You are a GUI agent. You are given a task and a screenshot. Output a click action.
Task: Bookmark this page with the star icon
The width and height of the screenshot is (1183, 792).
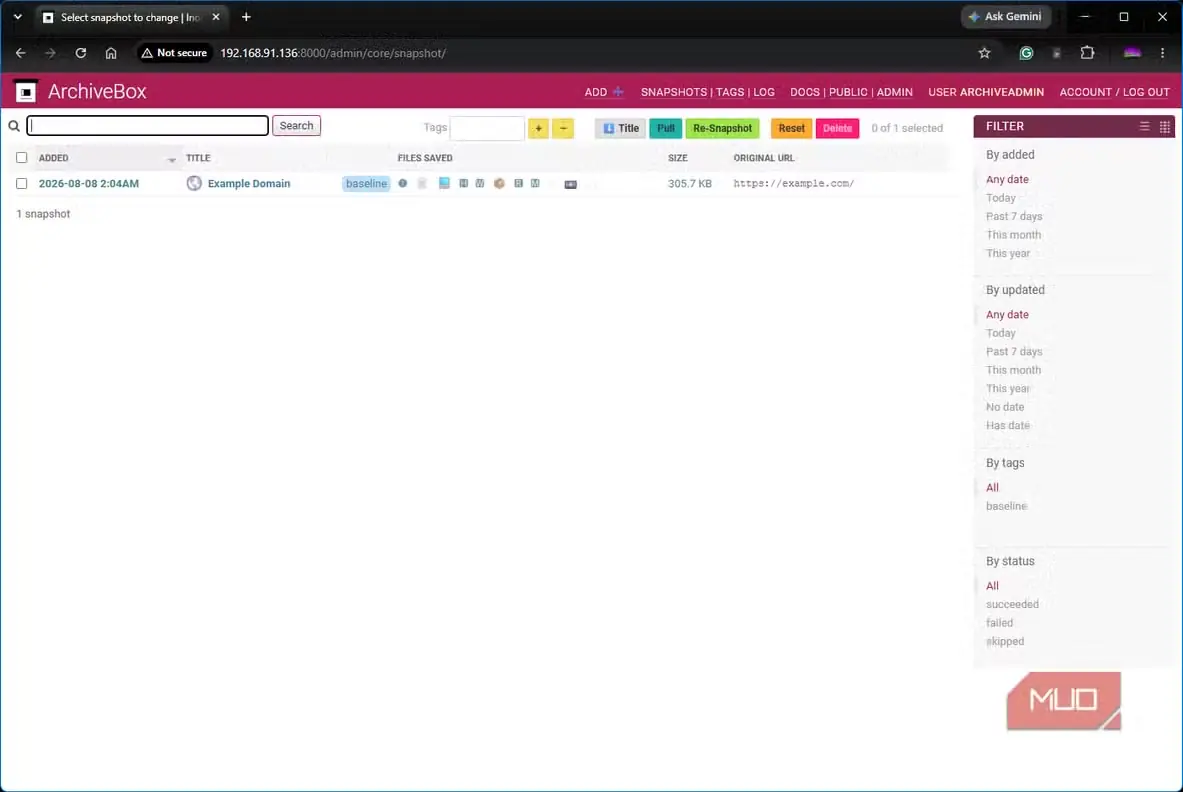(x=985, y=53)
